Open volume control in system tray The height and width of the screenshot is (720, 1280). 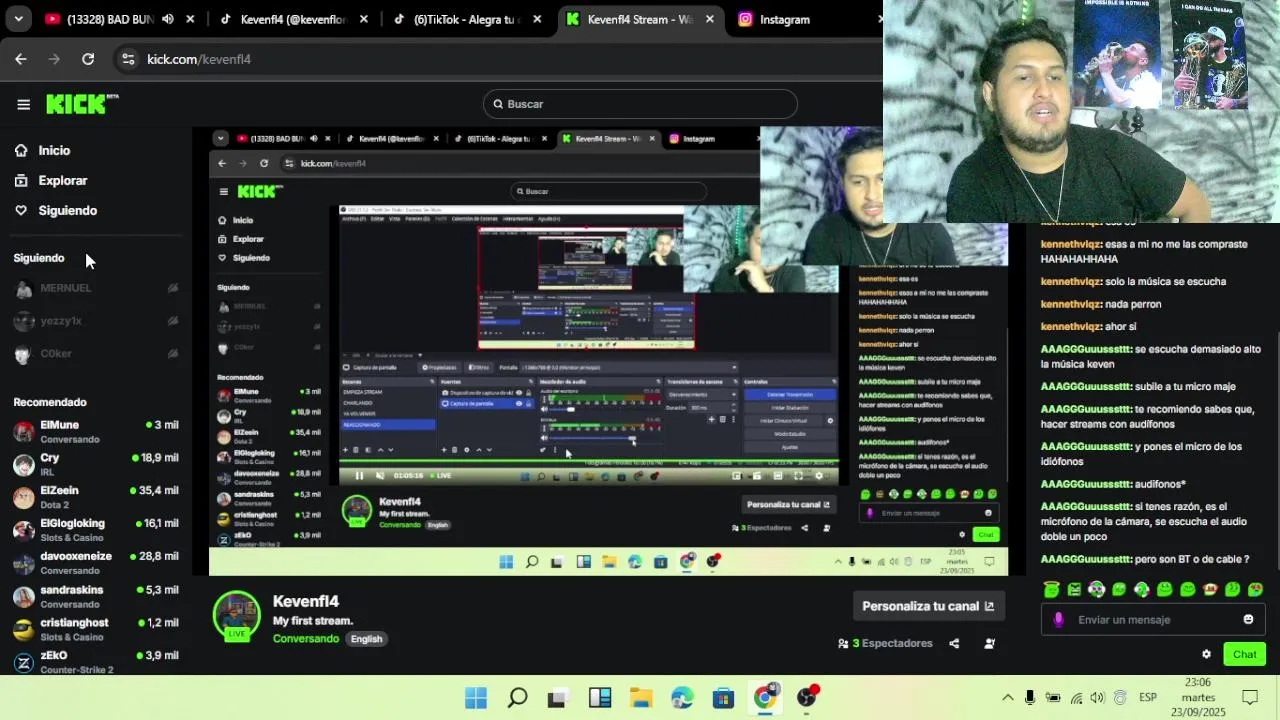pyautogui.click(x=1098, y=698)
